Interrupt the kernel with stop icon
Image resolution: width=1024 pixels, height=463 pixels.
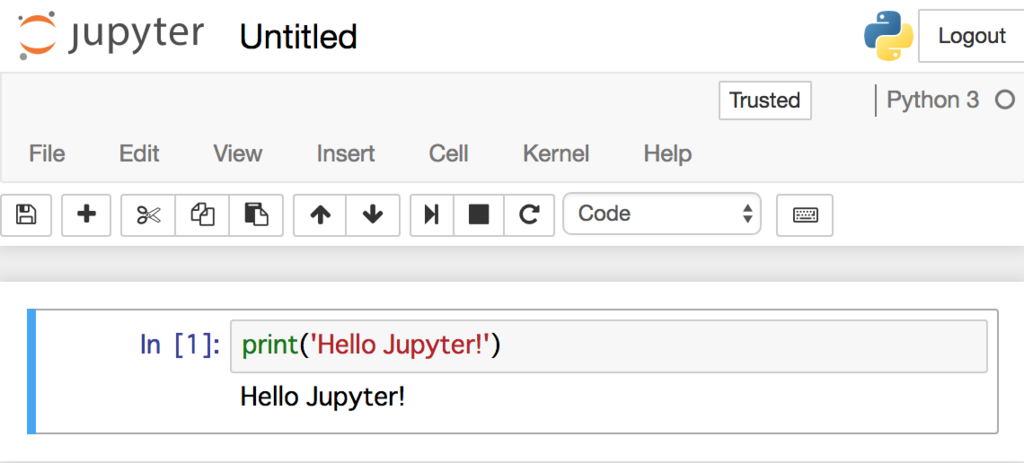[x=479, y=214]
